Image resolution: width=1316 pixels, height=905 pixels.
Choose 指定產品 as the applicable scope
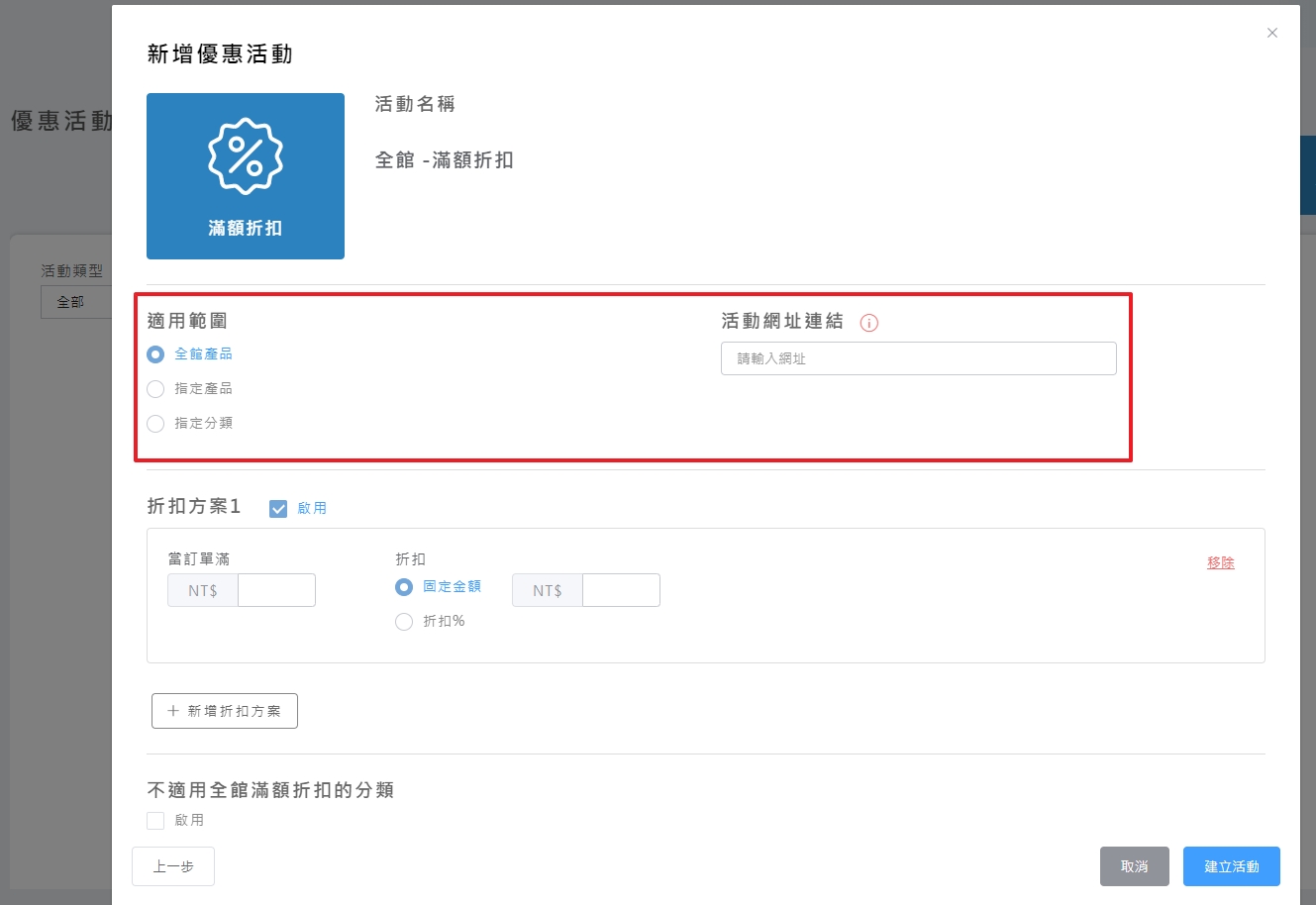pyautogui.click(x=155, y=389)
